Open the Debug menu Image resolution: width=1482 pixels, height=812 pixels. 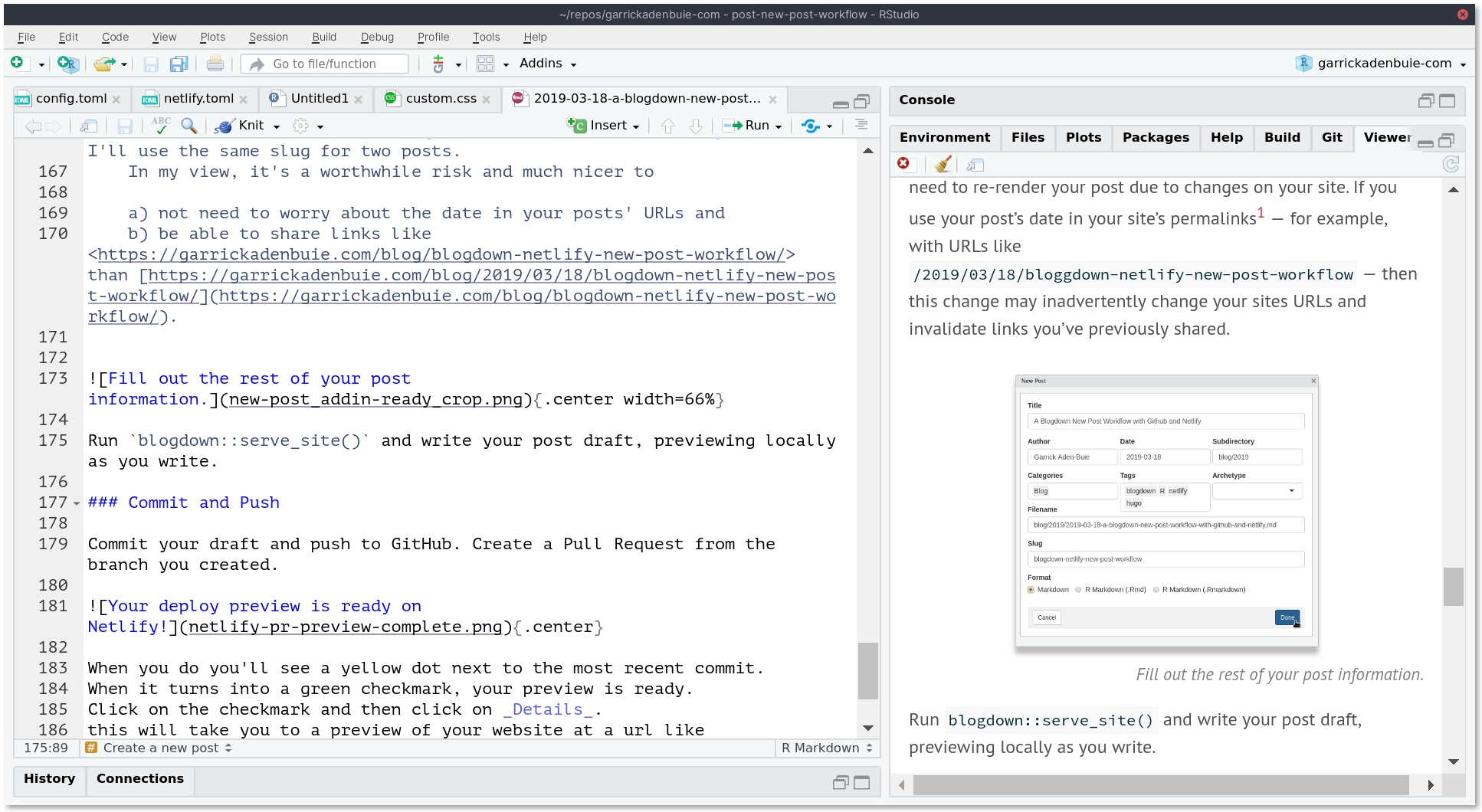pyautogui.click(x=377, y=37)
